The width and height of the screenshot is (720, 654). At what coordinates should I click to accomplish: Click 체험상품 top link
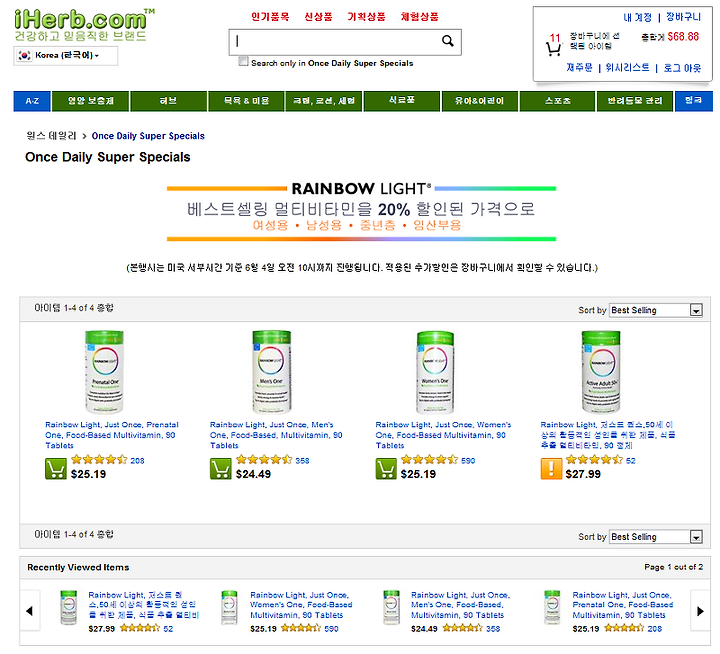pyautogui.click(x=420, y=17)
